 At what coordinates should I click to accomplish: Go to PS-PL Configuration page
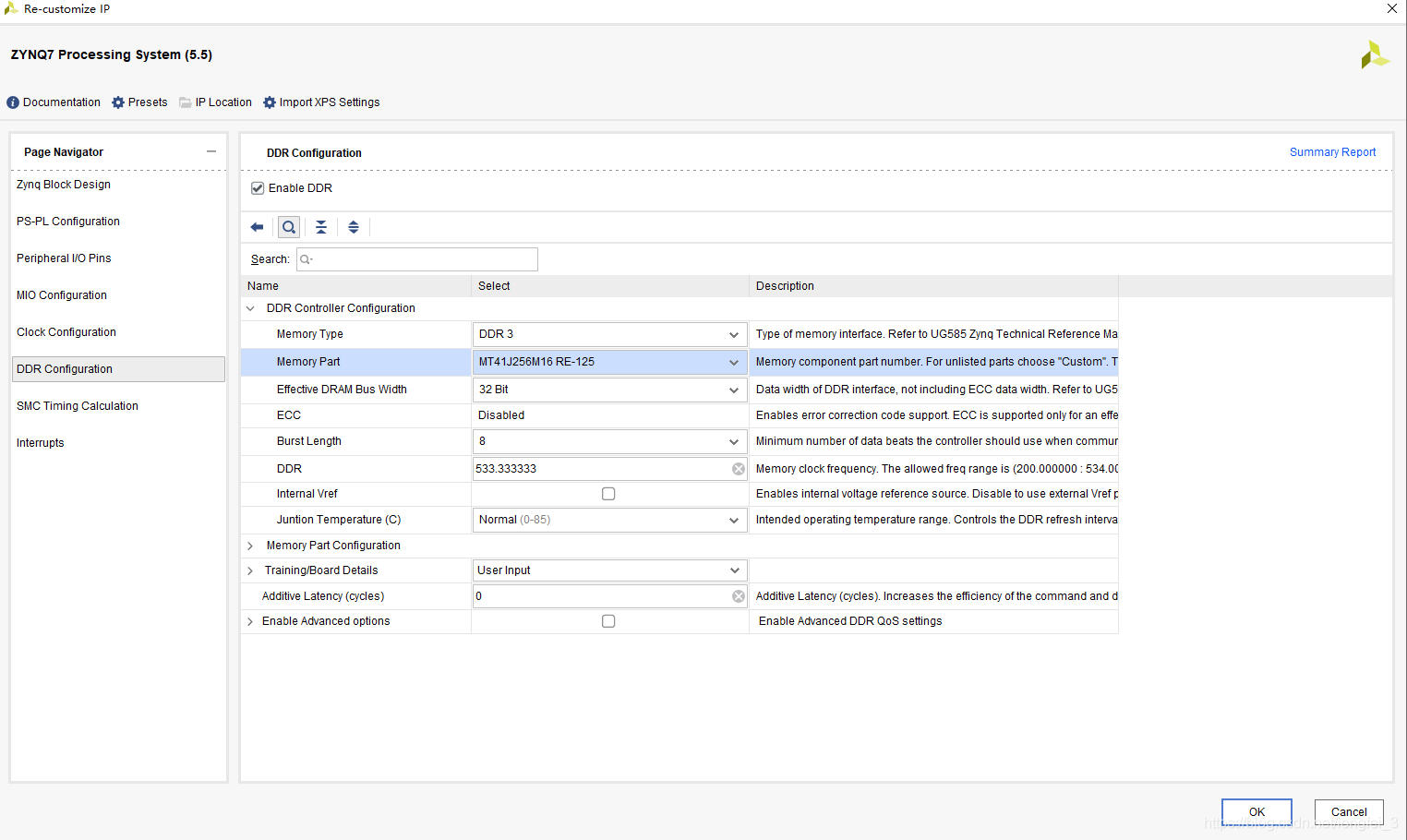[68, 222]
